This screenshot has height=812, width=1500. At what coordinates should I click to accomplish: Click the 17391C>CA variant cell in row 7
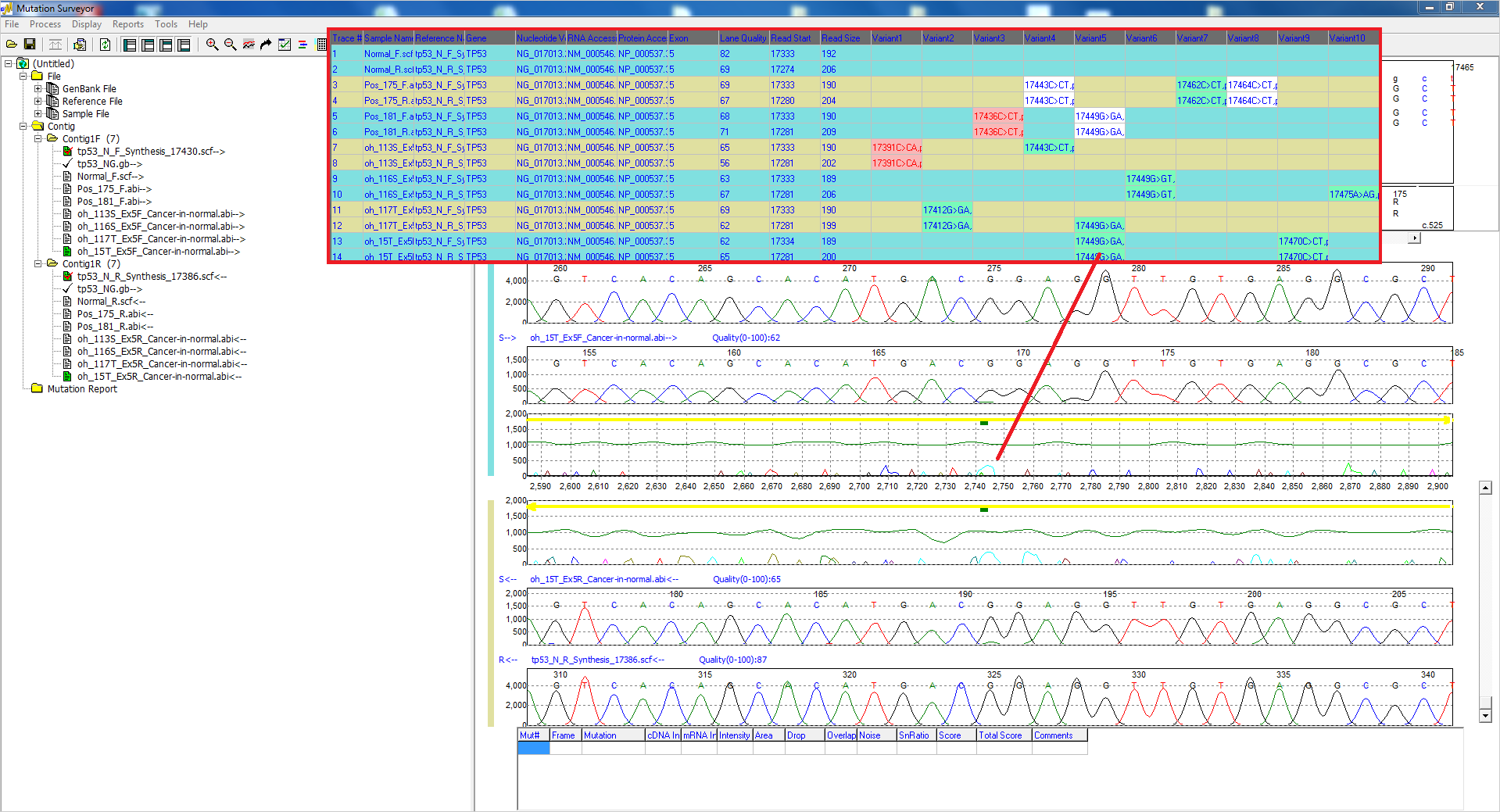896,148
